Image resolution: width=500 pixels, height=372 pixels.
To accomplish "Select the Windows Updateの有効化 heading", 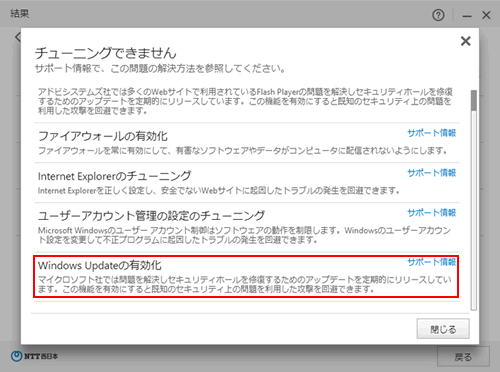I will point(100,265).
